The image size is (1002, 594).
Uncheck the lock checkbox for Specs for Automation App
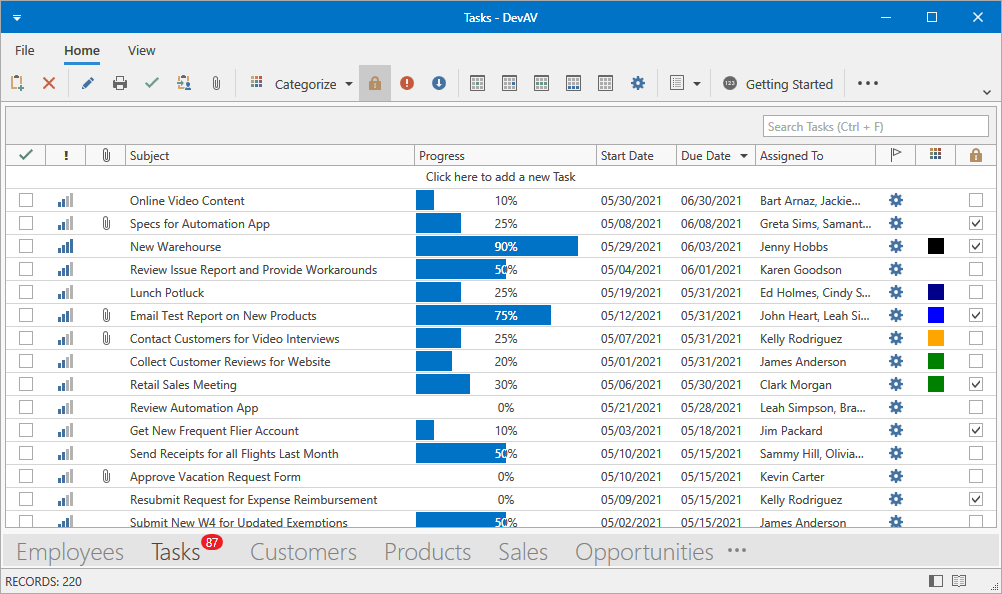click(975, 223)
